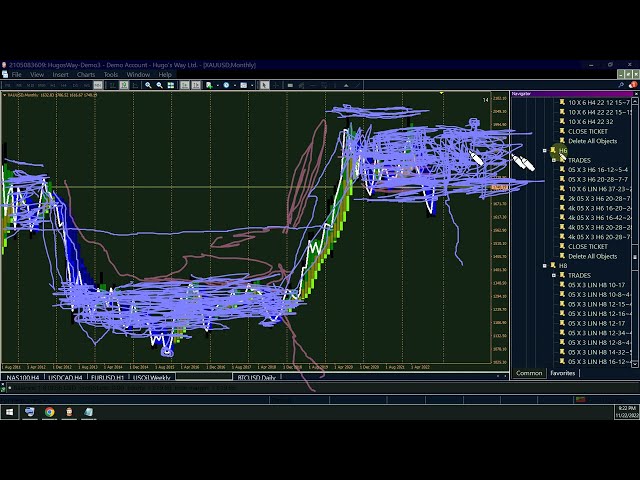Viewport: 640px width, 480px height.
Task: Click the Zoom In magnifier icon
Action: 148,85
